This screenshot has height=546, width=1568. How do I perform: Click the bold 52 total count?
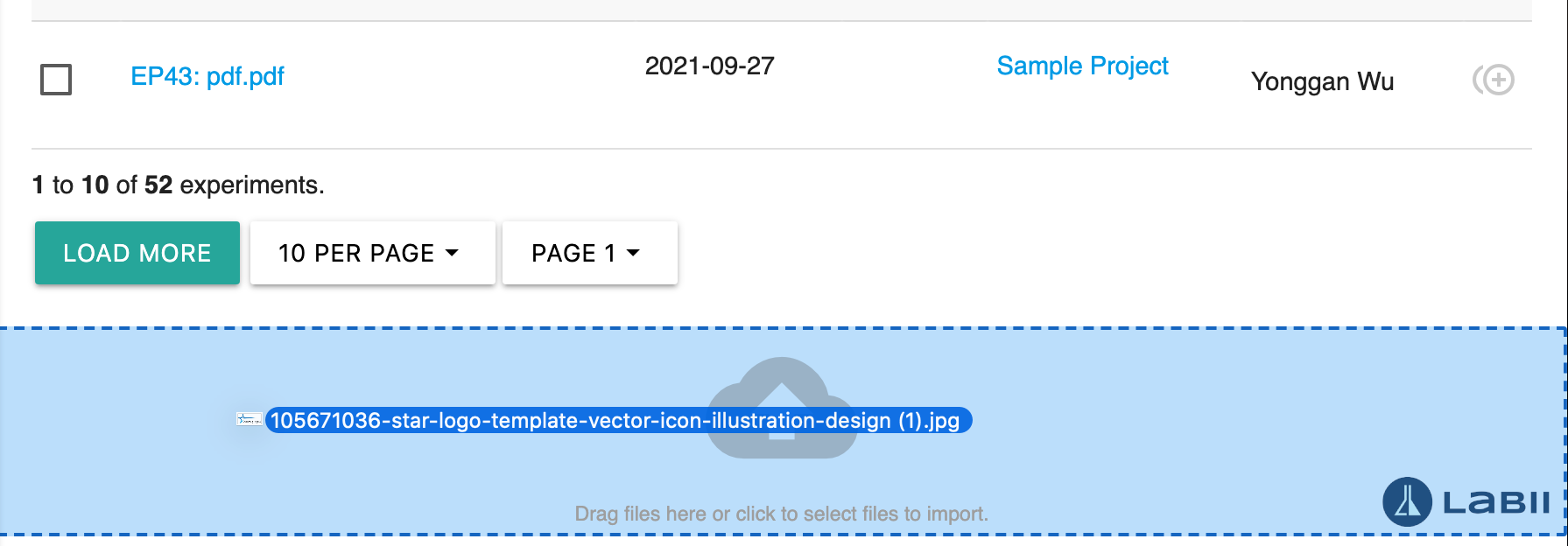pos(158,185)
